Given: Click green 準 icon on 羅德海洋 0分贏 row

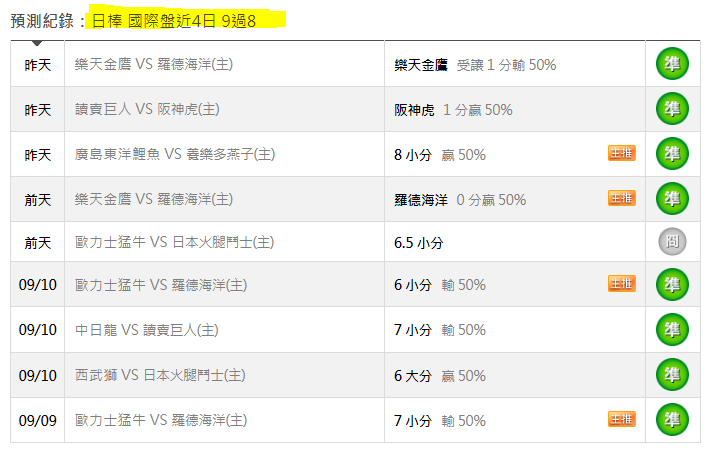Looking at the screenshot, I should pyautogui.click(x=672, y=199).
